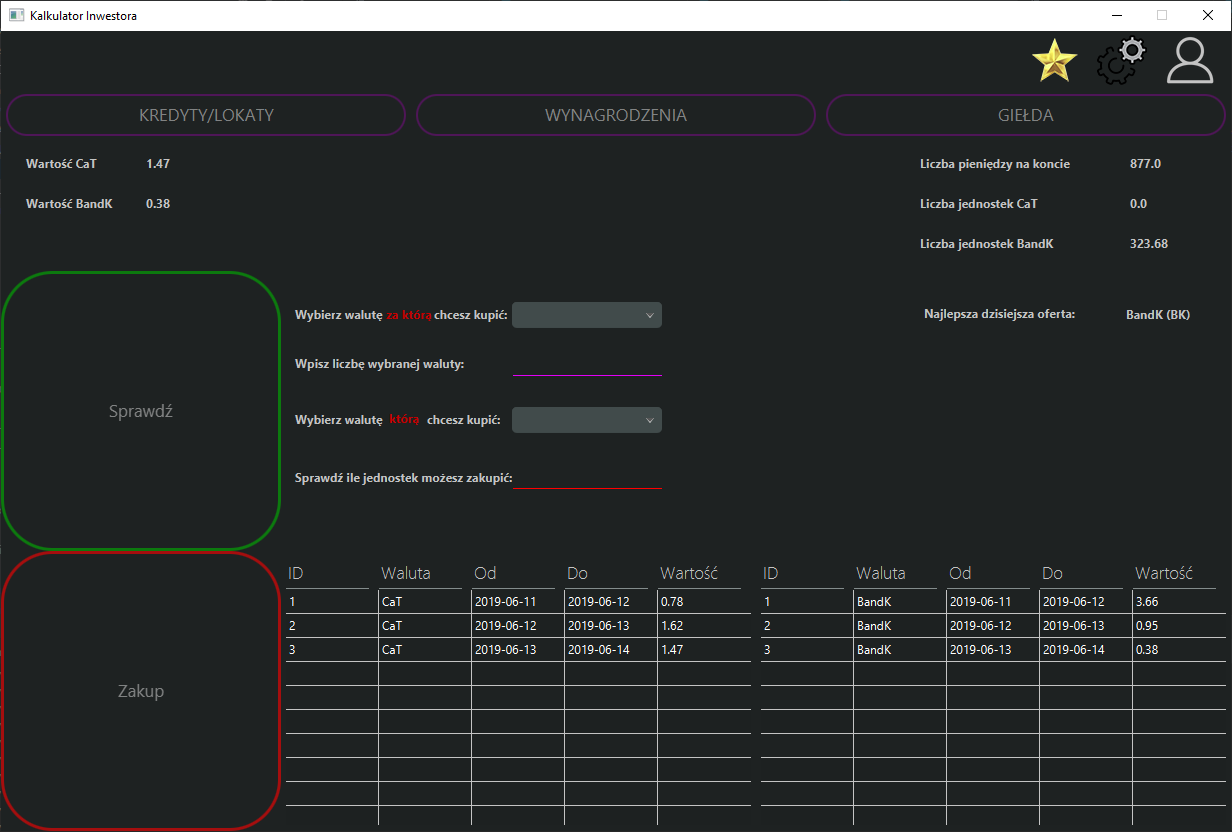Click the red Zakup button

[x=141, y=691]
